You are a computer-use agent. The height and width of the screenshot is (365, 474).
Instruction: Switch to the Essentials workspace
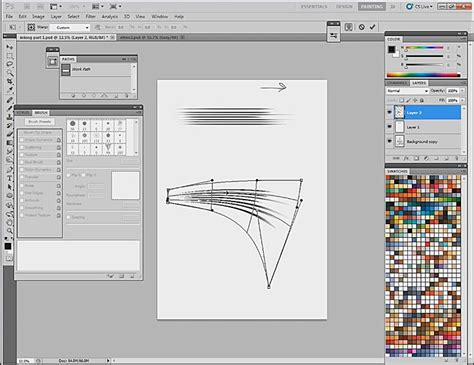[x=314, y=6]
